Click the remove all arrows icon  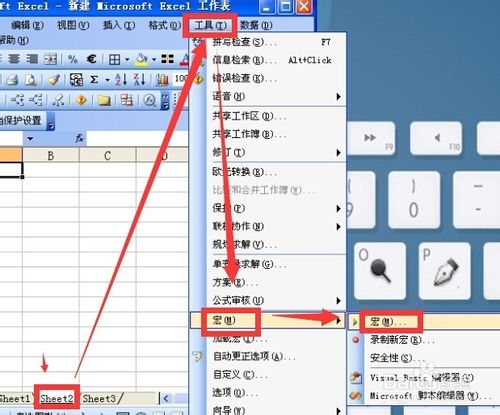pyautogui.click(x=58, y=100)
